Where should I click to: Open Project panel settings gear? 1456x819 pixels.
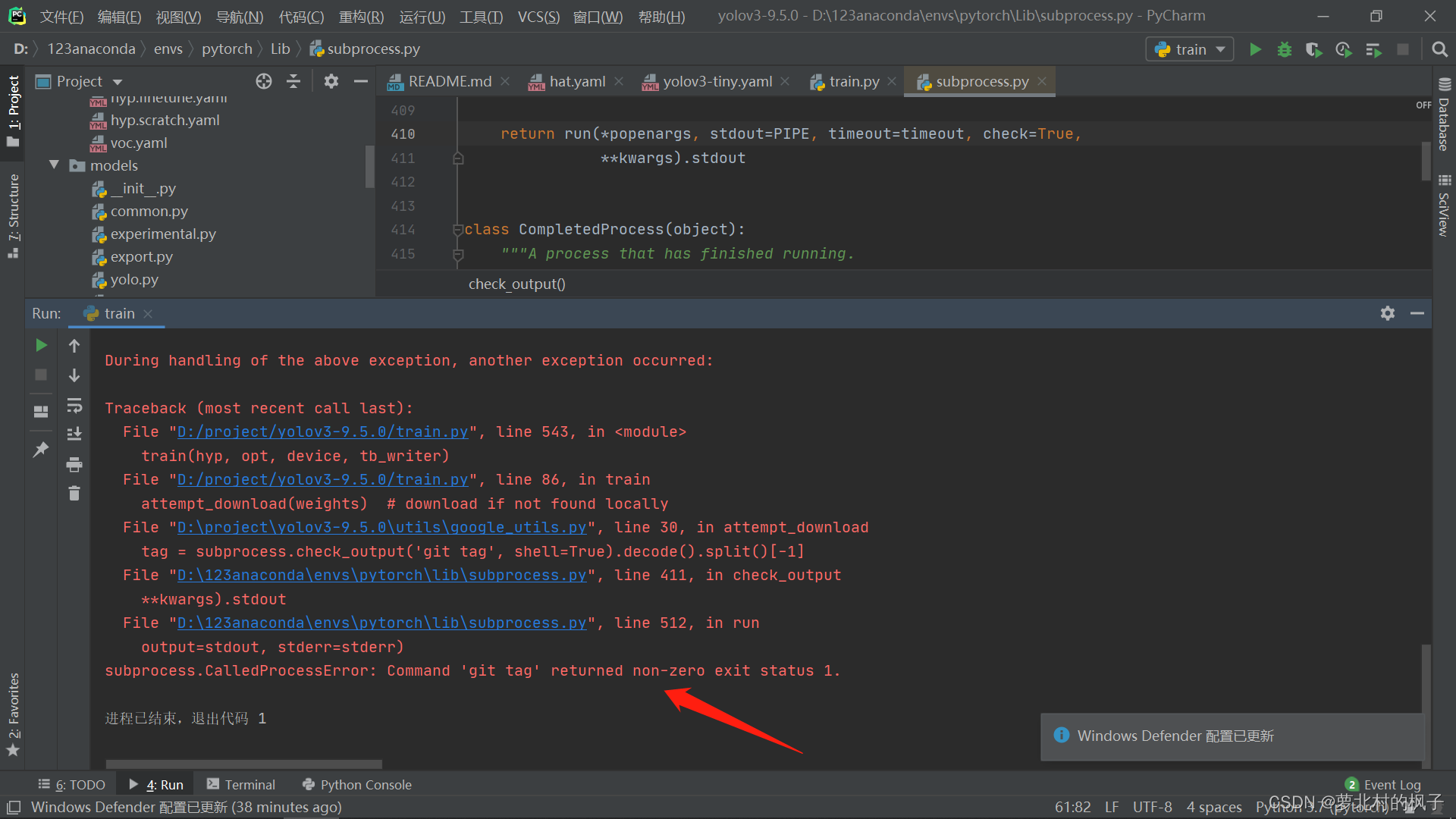[x=331, y=81]
